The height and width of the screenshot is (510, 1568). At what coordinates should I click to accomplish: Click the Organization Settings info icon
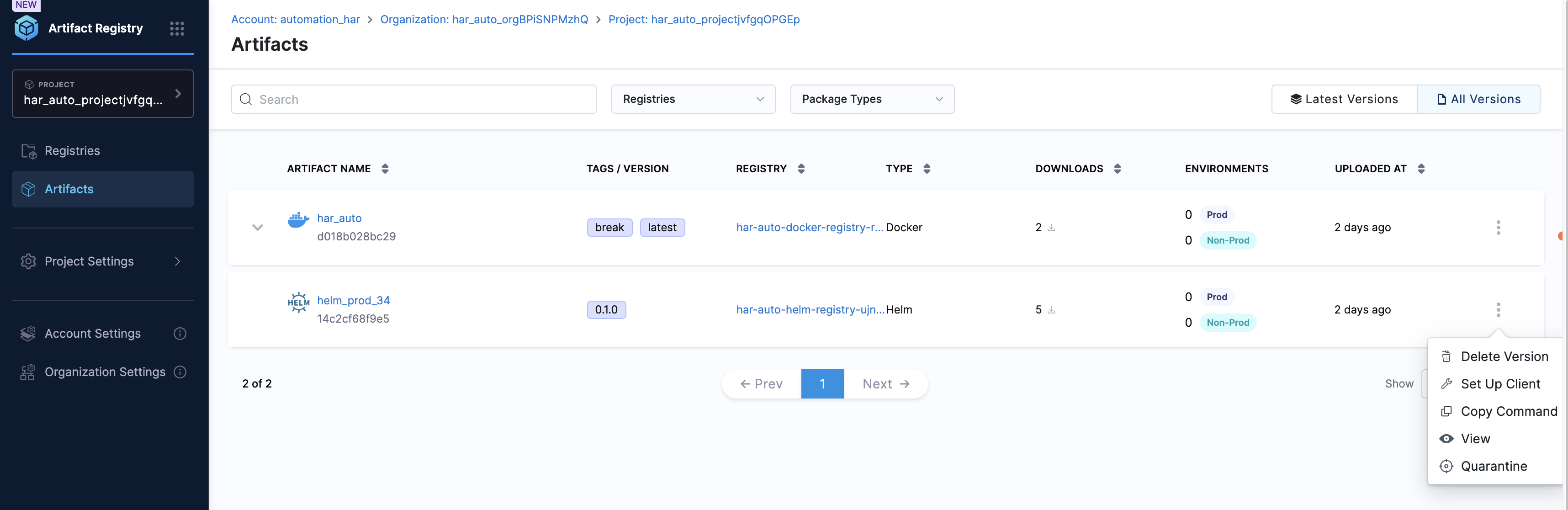click(x=180, y=372)
